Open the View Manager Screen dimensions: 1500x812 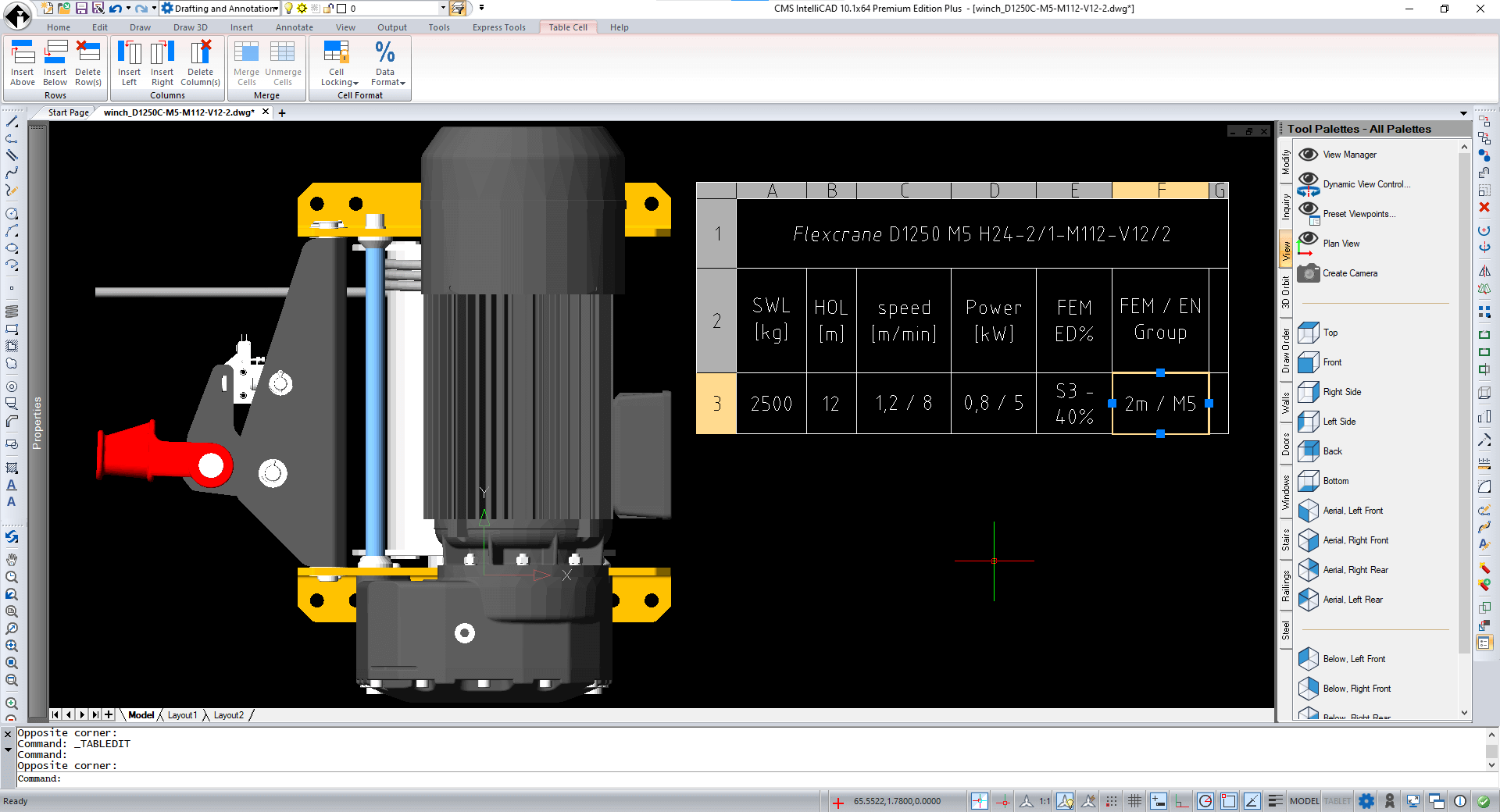(x=1349, y=155)
